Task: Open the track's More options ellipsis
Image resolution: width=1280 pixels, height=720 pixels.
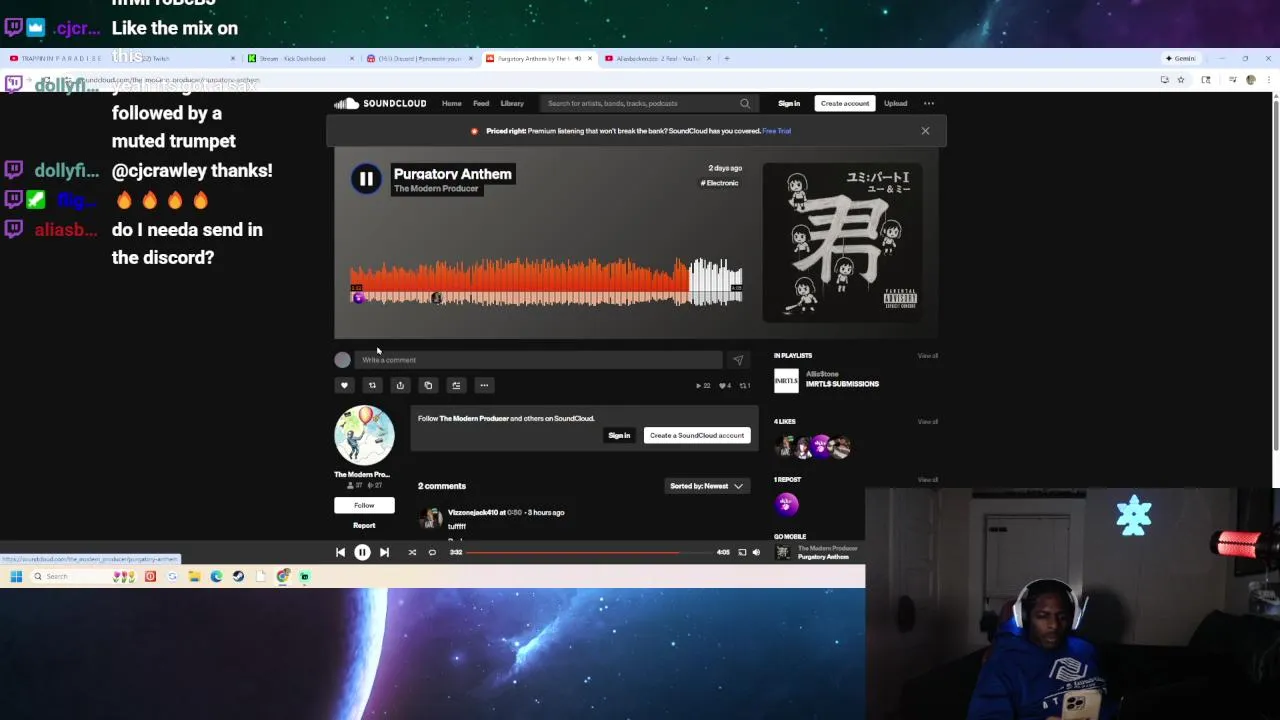Action: coord(484,385)
